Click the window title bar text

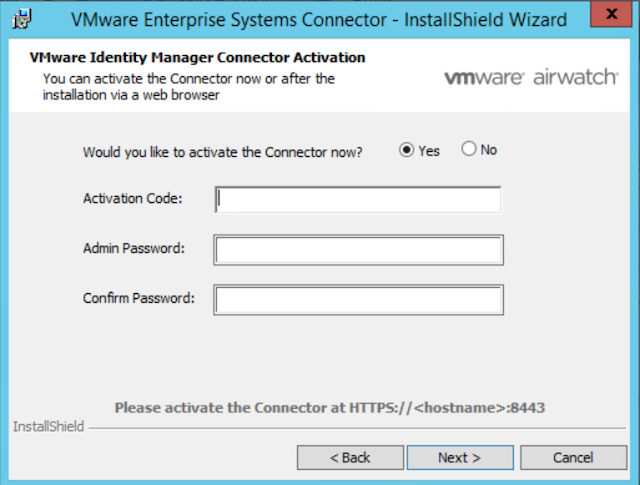coord(320,18)
